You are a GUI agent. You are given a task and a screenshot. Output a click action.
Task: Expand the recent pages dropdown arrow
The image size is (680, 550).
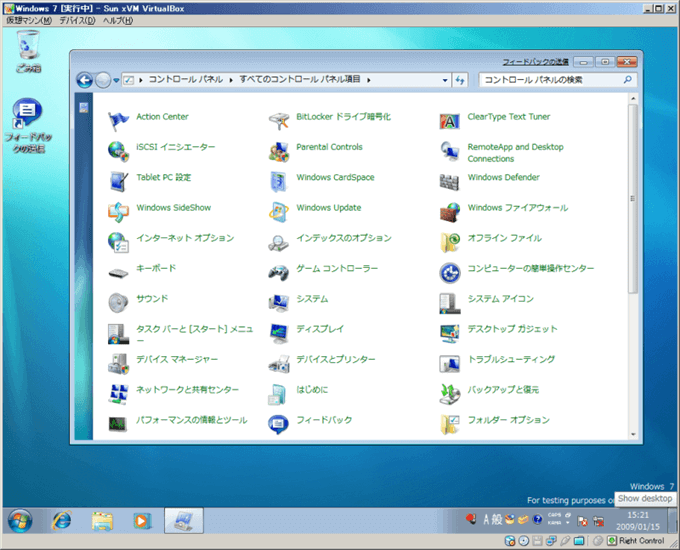[x=117, y=80]
